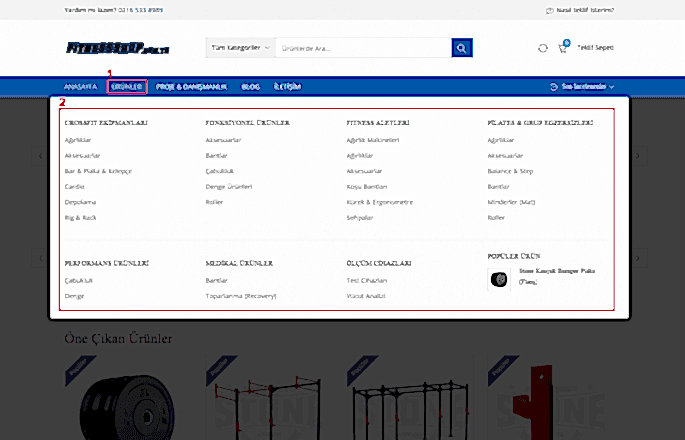Click the question mark help icon
Image resolution: width=685 pixels, height=440 pixels.
pos(549,11)
